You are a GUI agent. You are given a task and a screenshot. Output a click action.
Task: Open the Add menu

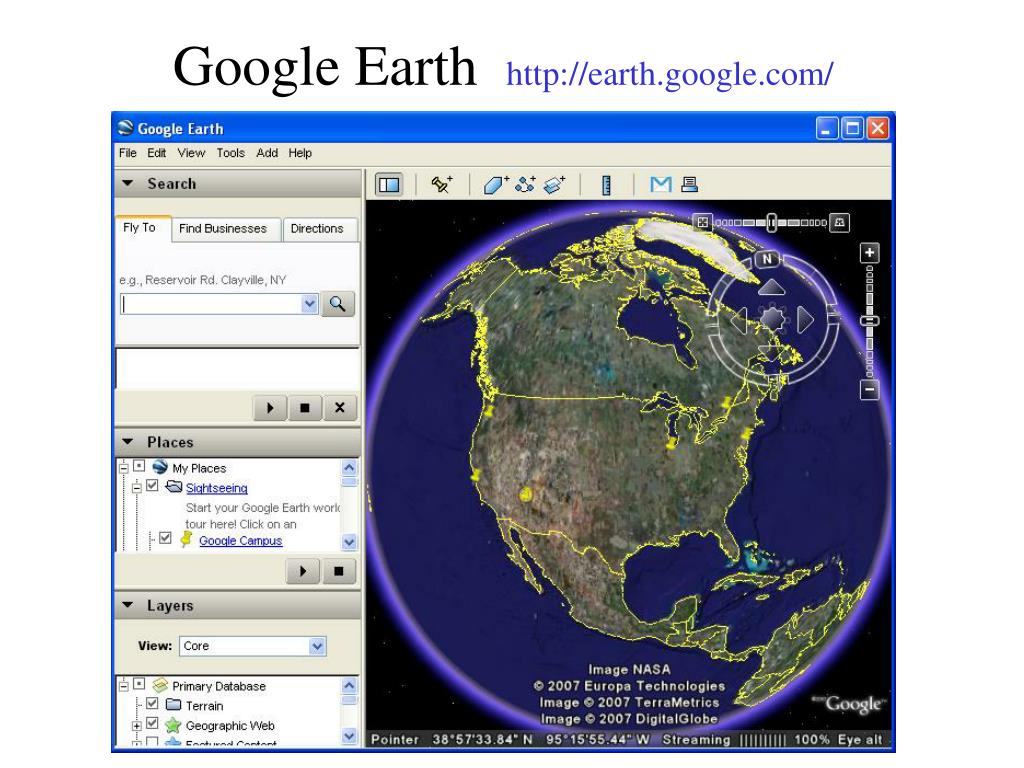click(267, 153)
